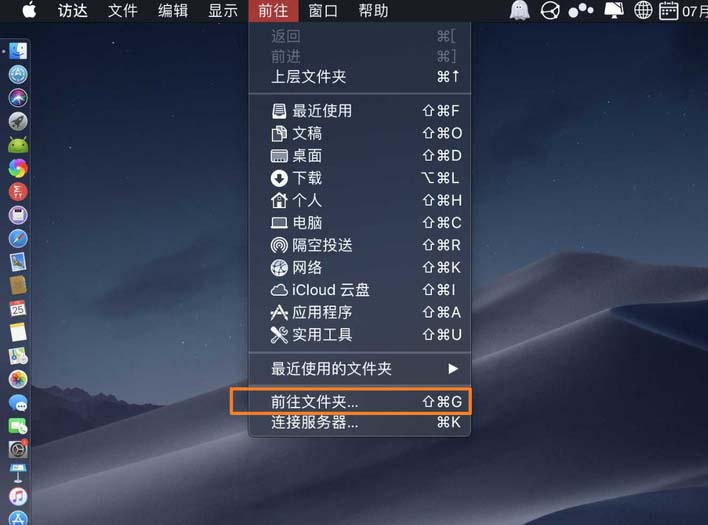This screenshot has width=708, height=525.
Task: Open Photos app in the Dock
Action: pyautogui.click(x=18, y=379)
